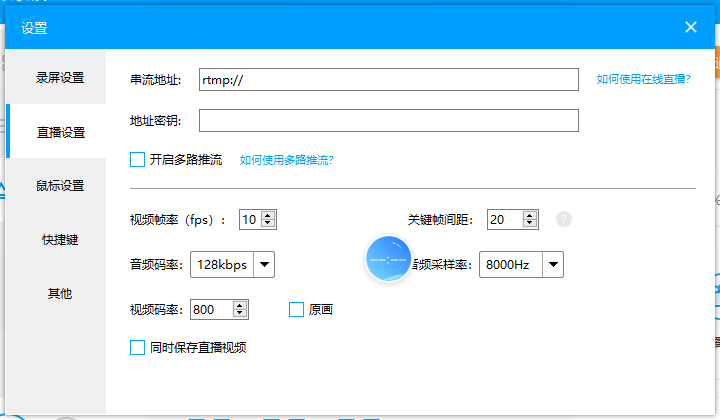This screenshot has height=420, width=720.
Task: Click the help question mark icon
Action: pos(564,219)
